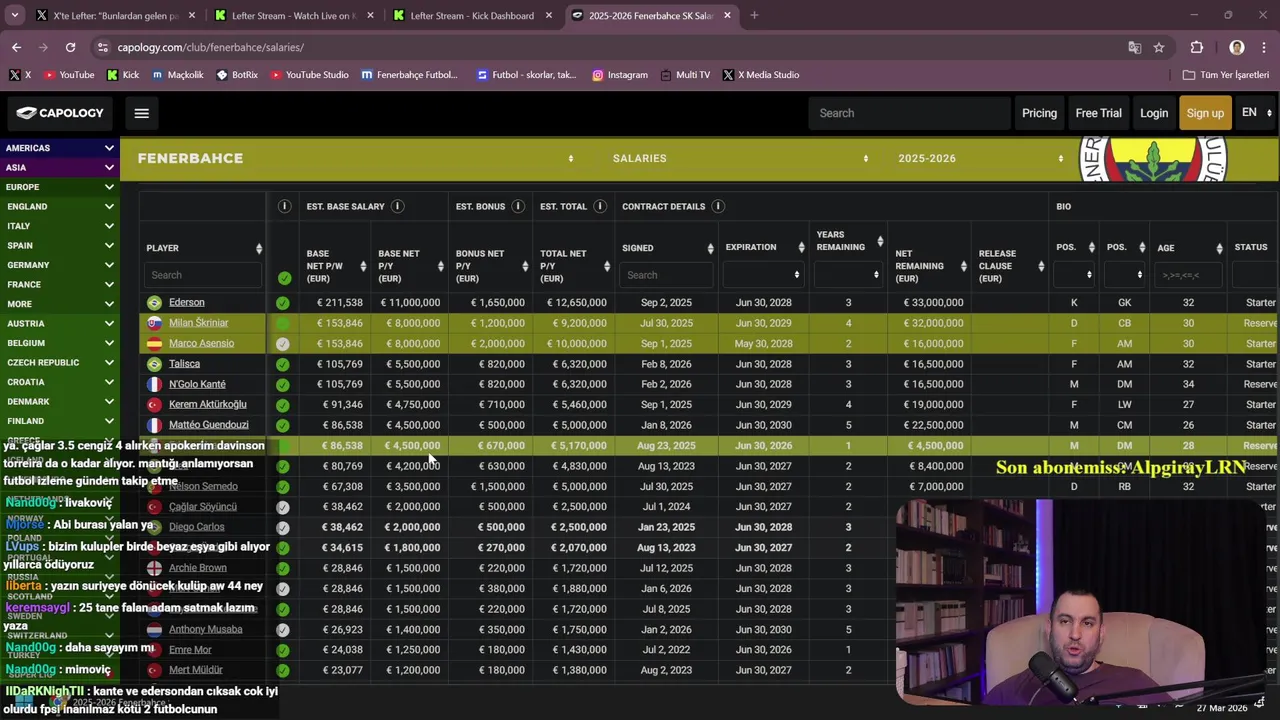Image resolution: width=1280 pixels, height=720 pixels.
Task: Open tab search dropdown arrow
Action: click(x=15, y=15)
